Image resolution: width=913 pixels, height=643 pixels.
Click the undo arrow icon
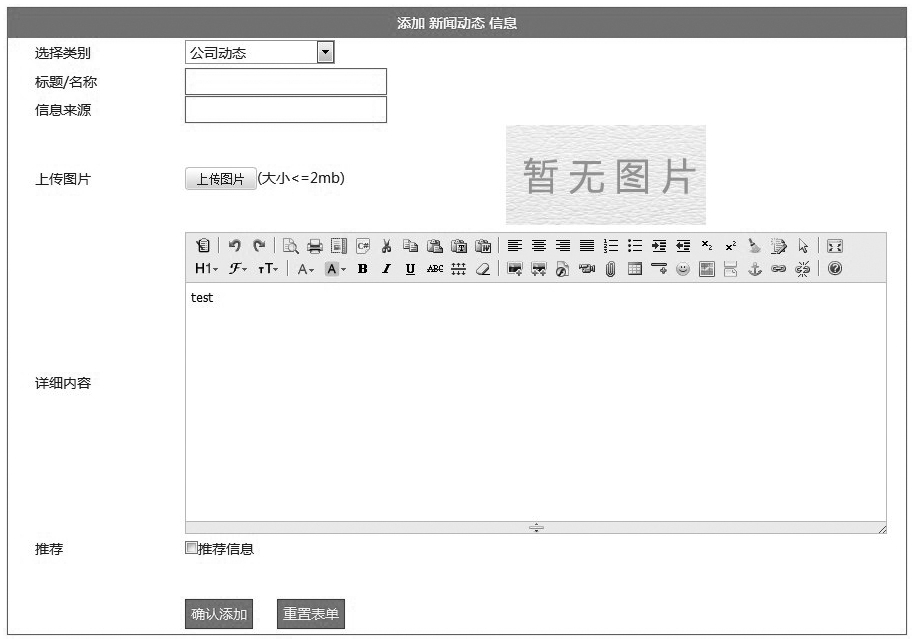(235, 246)
